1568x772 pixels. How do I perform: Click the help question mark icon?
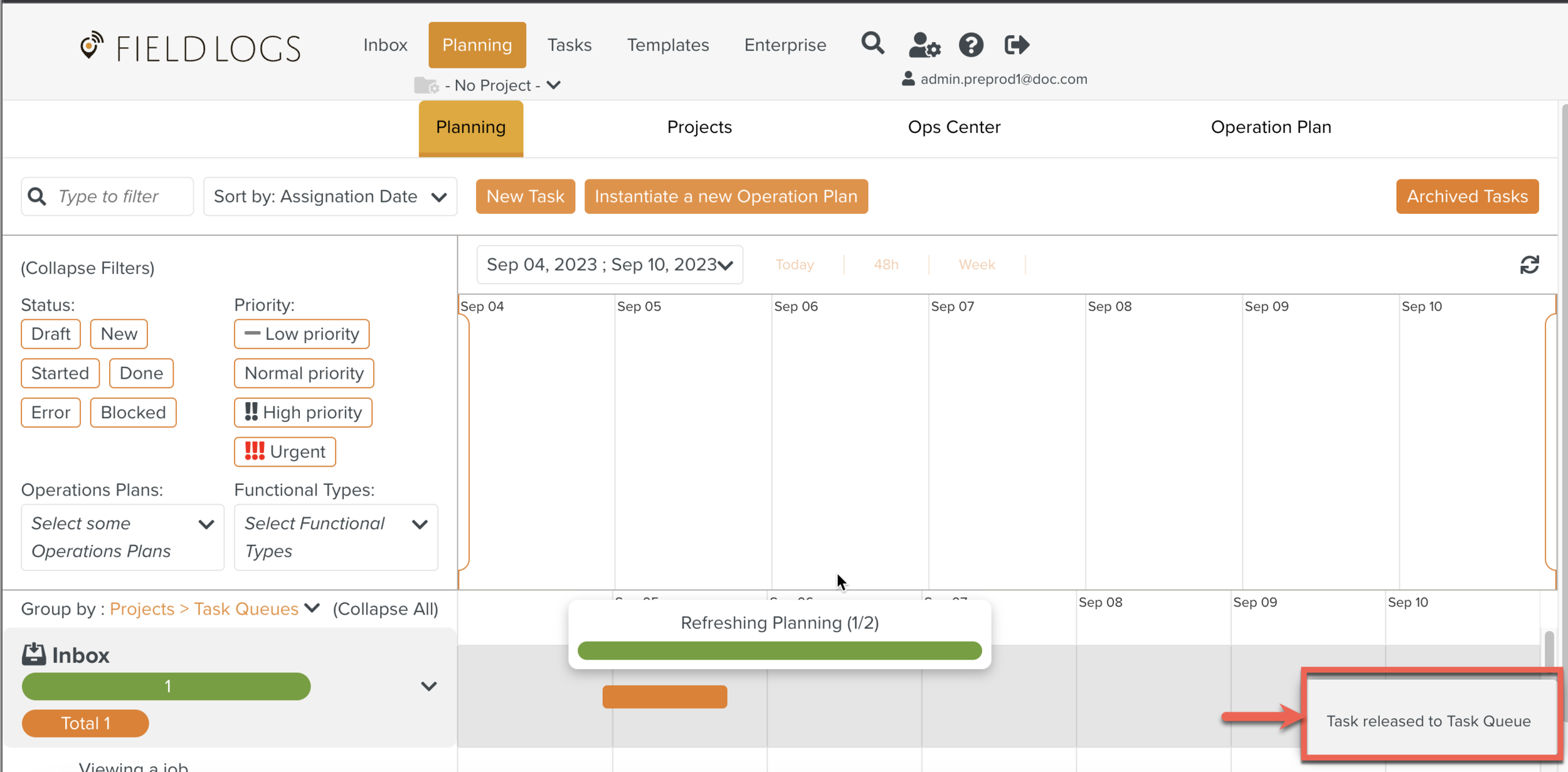[970, 45]
